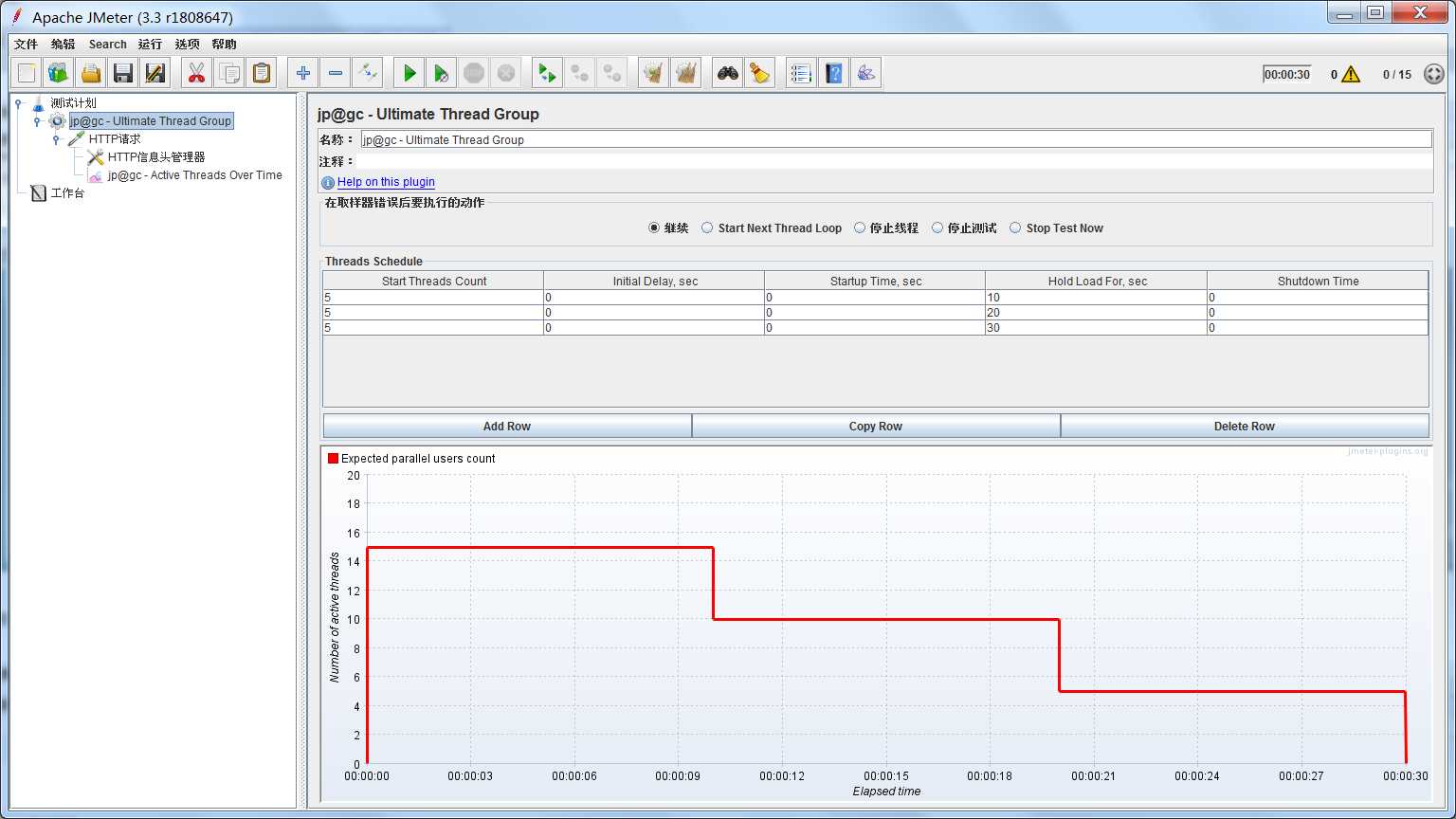Open the Function Helper list icon
This screenshot has height=819, width=1456.
(801, 73)
